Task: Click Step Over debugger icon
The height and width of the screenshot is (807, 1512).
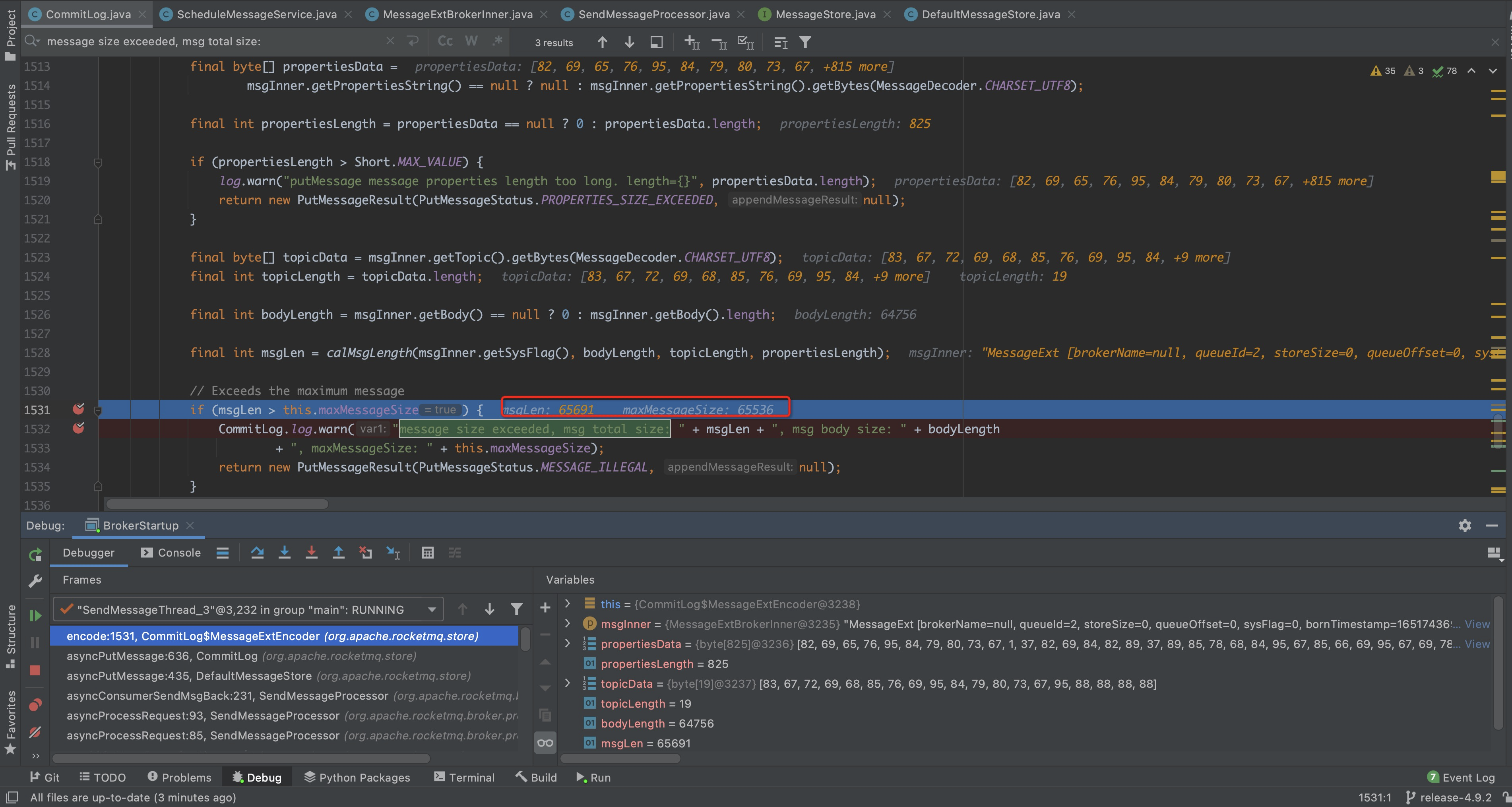Action: [257, 553]
